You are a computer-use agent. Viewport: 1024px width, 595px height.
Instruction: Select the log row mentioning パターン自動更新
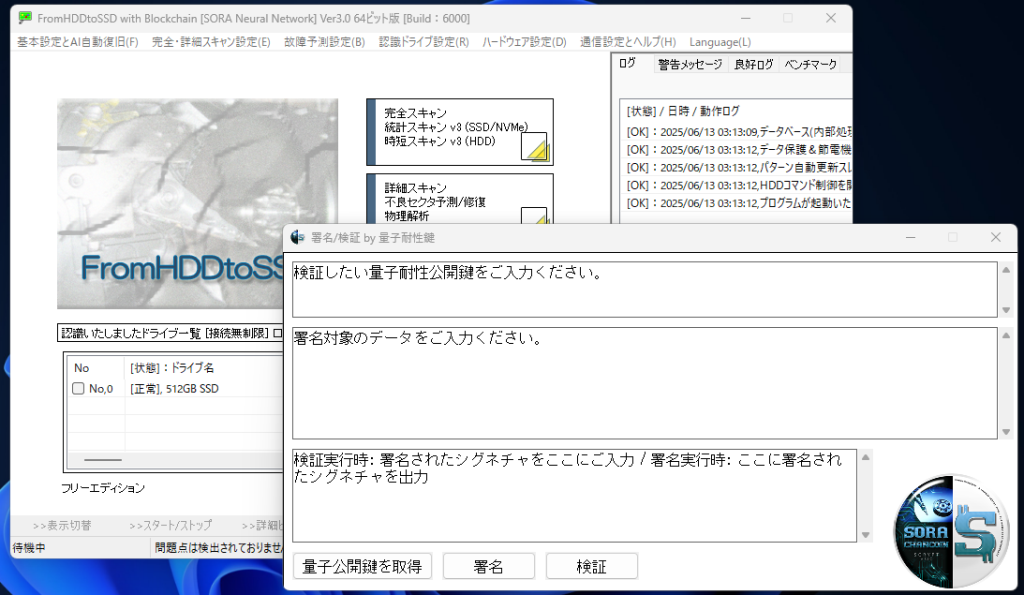[x=738, y=167]
